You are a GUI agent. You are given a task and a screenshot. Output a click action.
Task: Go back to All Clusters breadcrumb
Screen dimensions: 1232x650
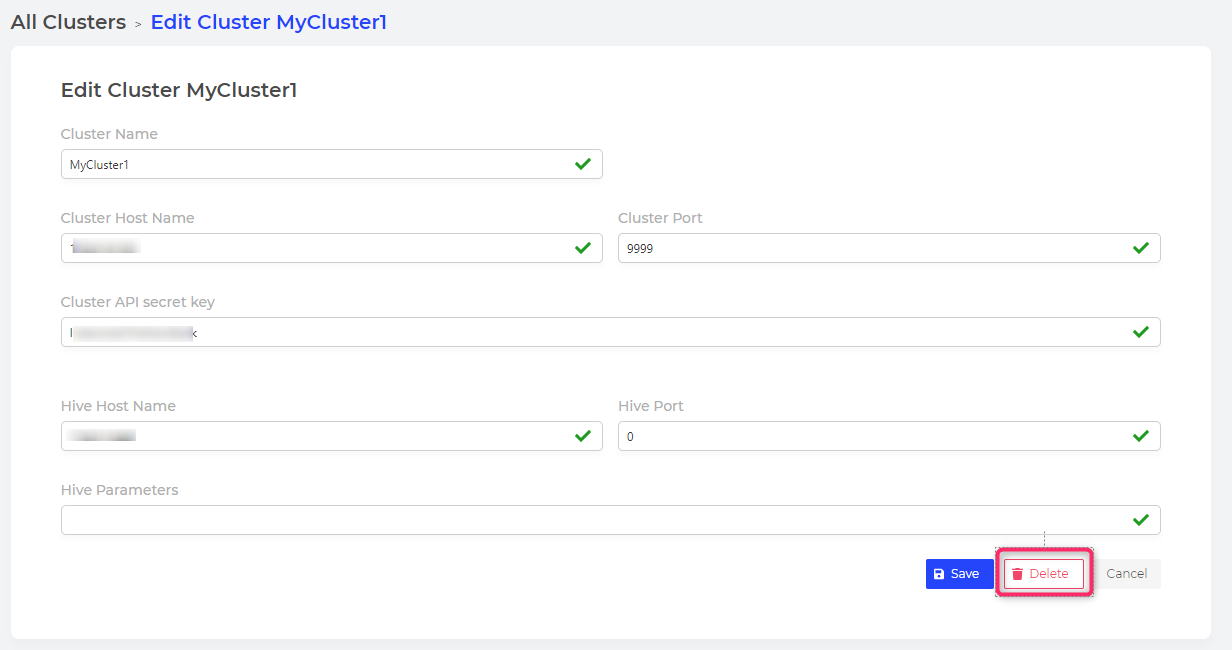[x=68, y=22]
